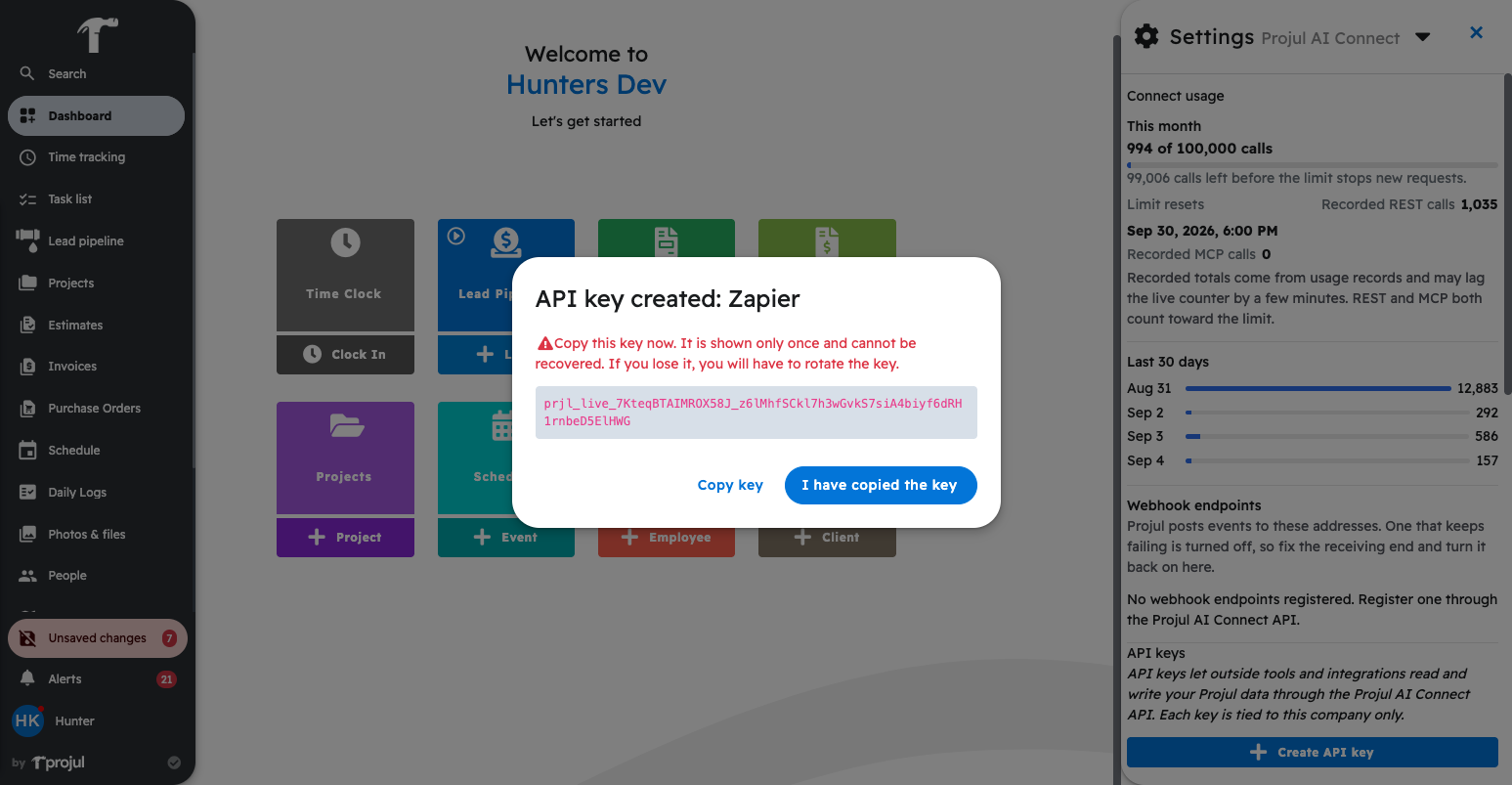This screenshot has height=785, width=1512.
Task: Click the 'API key created: Zapier' heading
Action: [668, 299]
